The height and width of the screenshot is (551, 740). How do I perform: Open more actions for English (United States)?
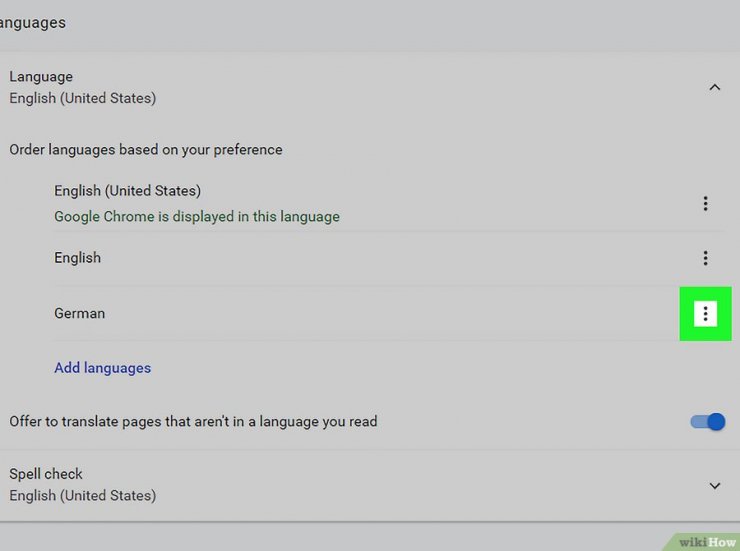705,204
